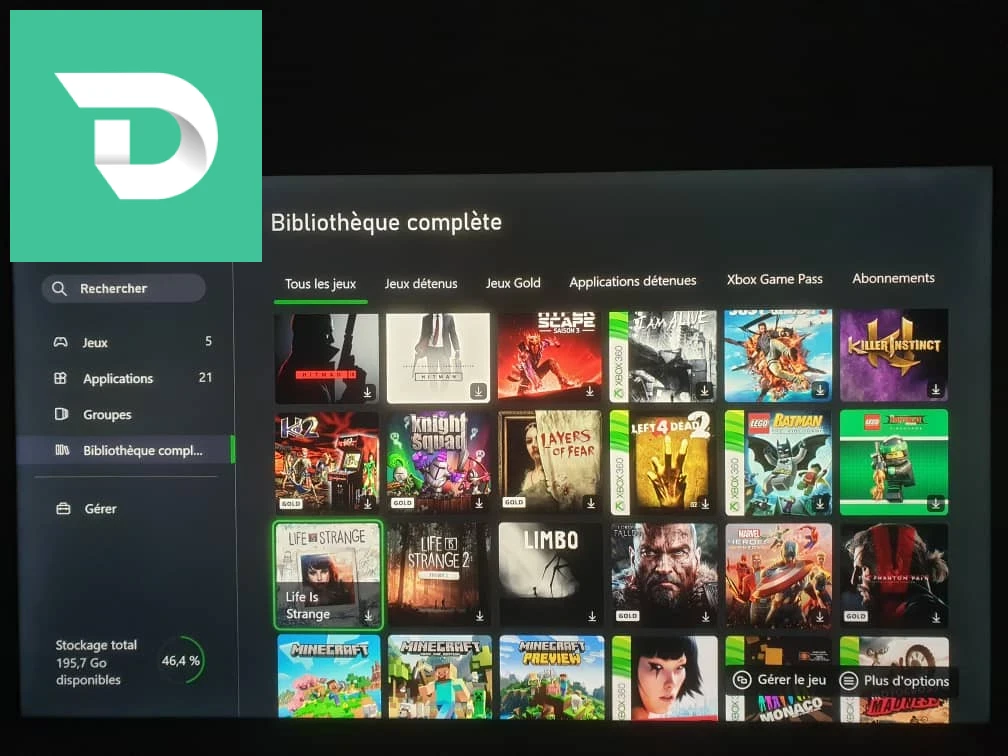Click the magnifying glass search icon
This screenshot has height=756, width=1008.
coord(59,289)
